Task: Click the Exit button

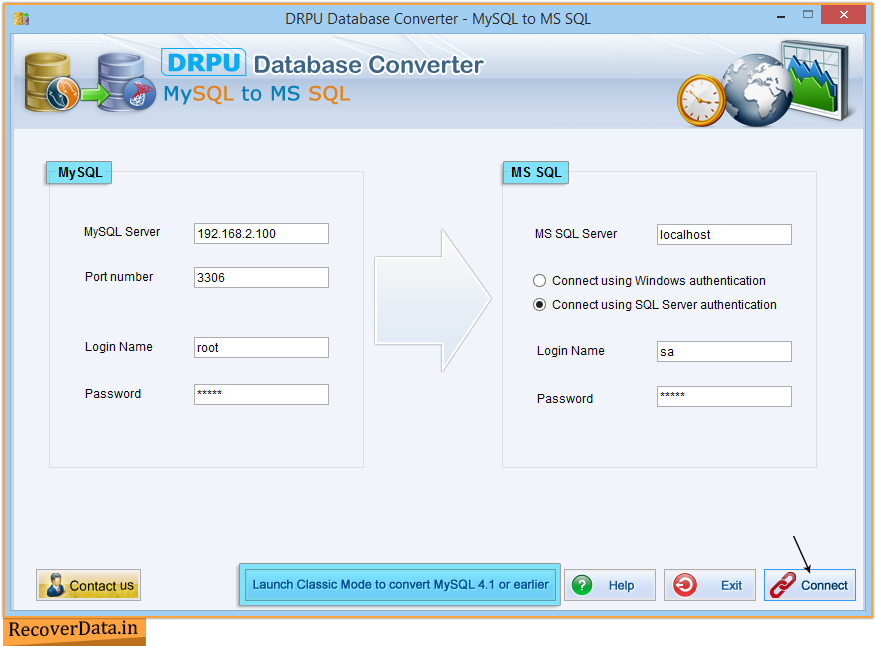Action: (710, 585)
